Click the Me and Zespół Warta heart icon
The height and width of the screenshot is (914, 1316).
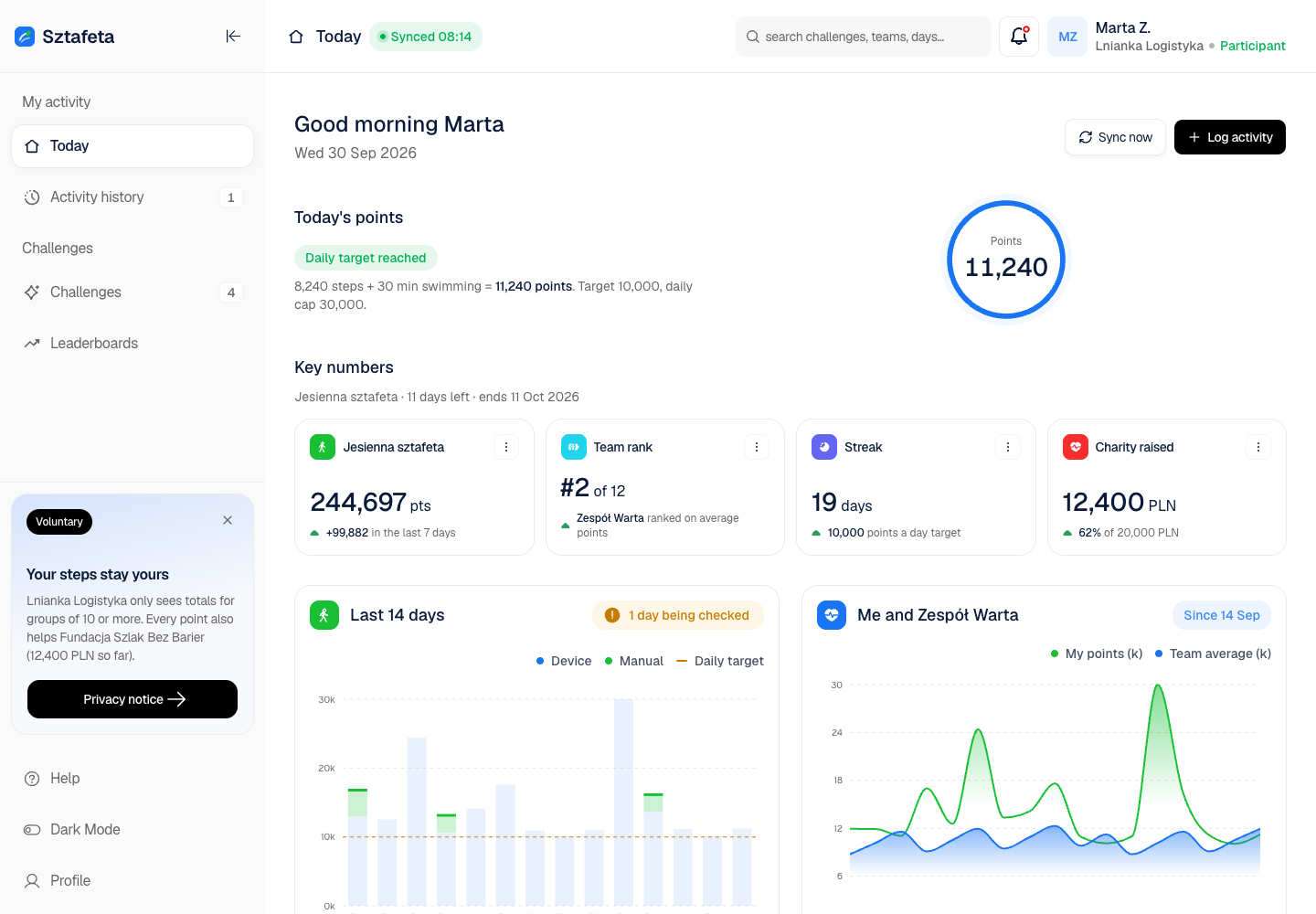click(832, 615)
